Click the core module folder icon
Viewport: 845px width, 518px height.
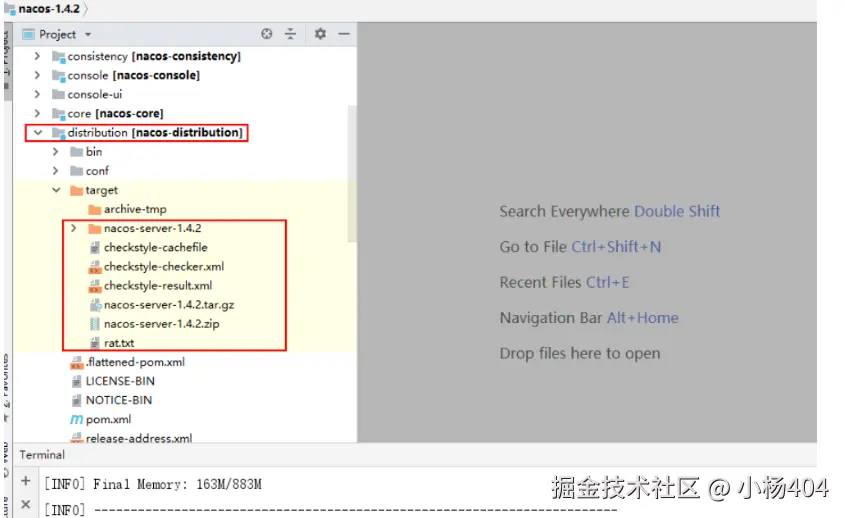58,114
